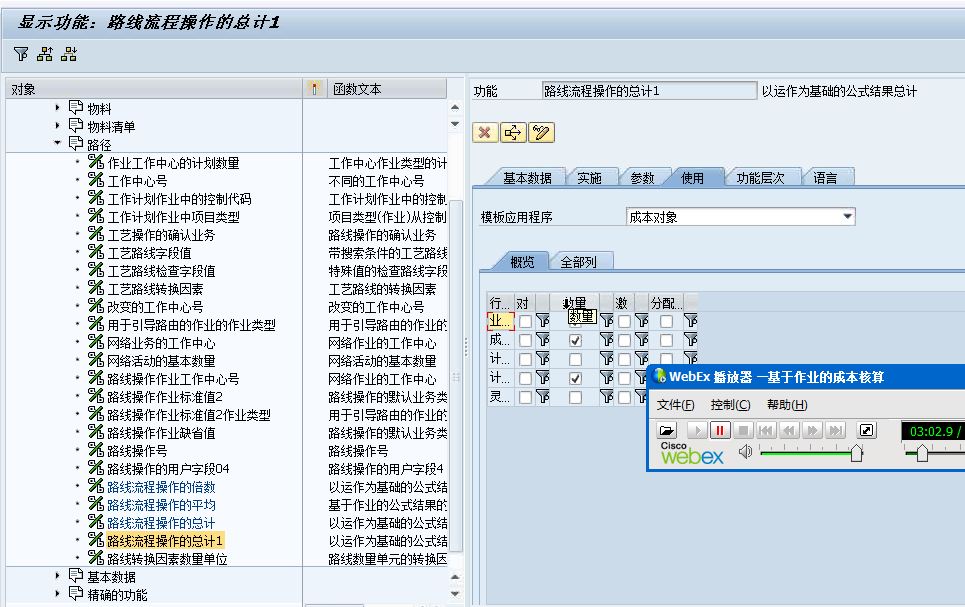Image resolution: width=965 pixels, height=607 pixels.
Task: Pause playback in WebEx player
Action: [x=720, y=430]
